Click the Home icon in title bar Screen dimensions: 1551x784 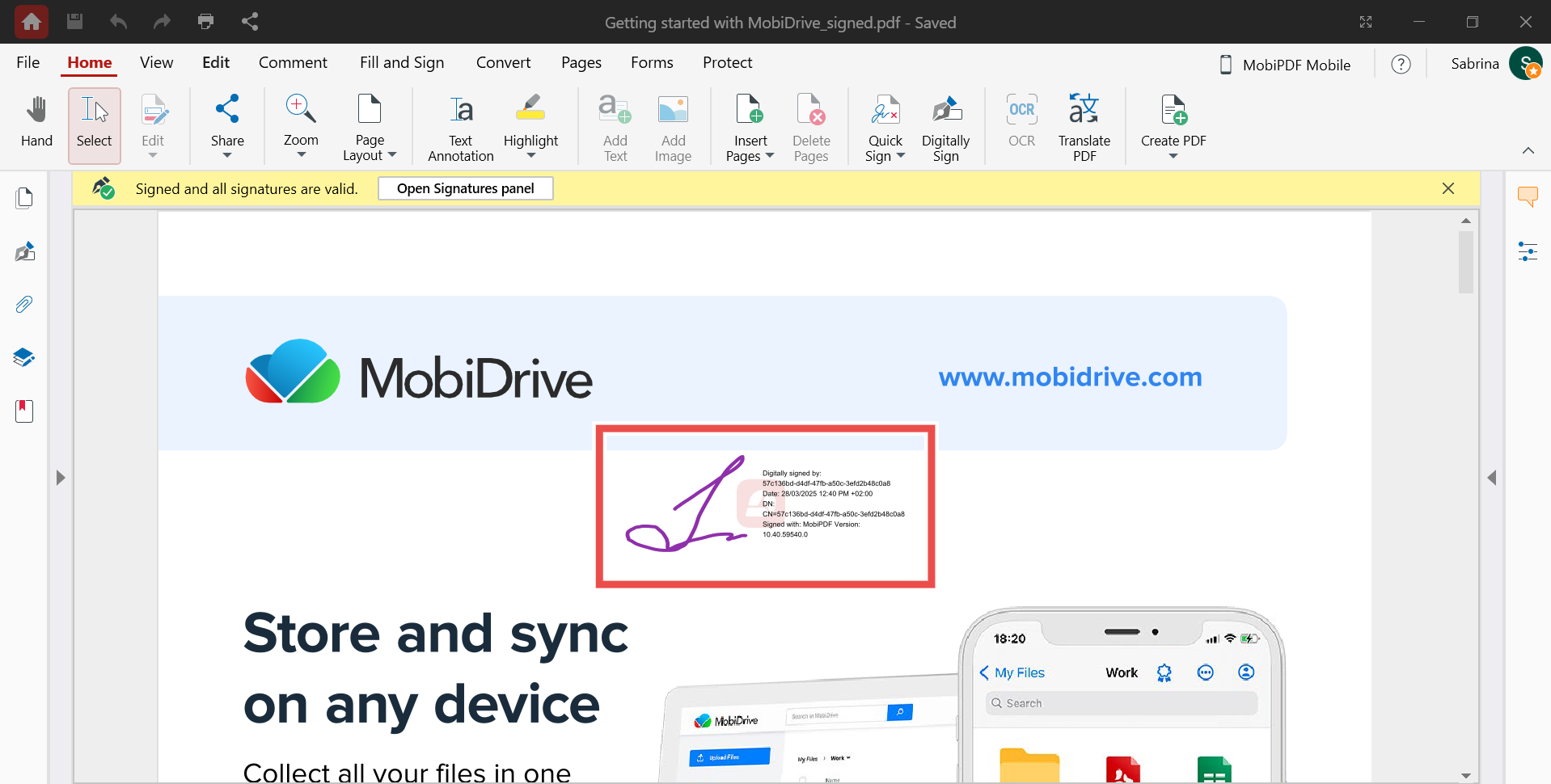32,22
